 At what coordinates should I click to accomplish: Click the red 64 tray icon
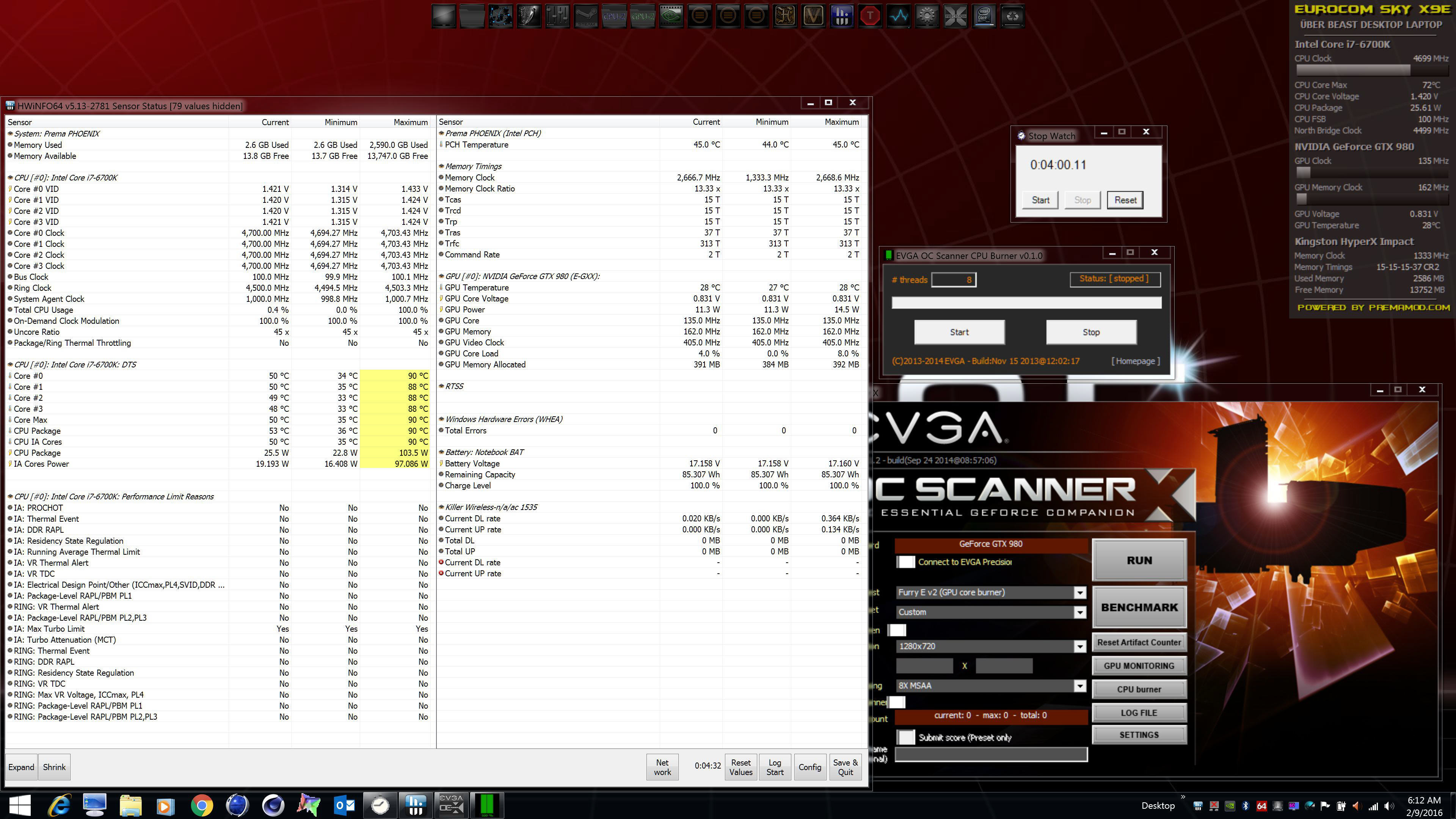1261,806
